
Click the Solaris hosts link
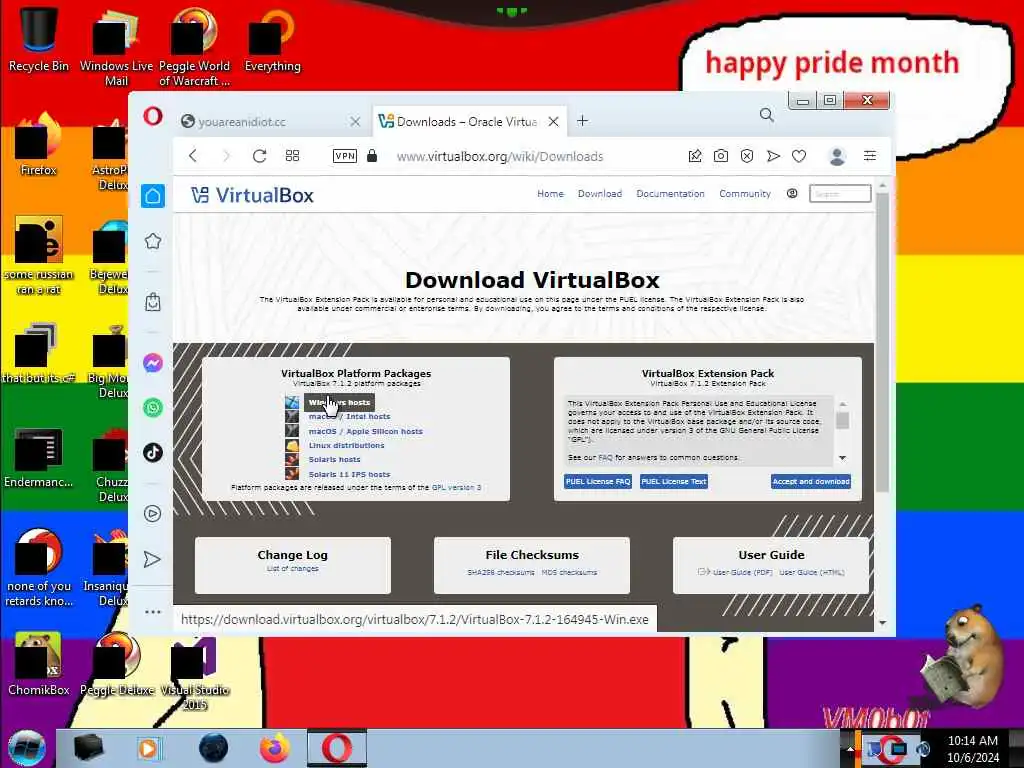334,460
